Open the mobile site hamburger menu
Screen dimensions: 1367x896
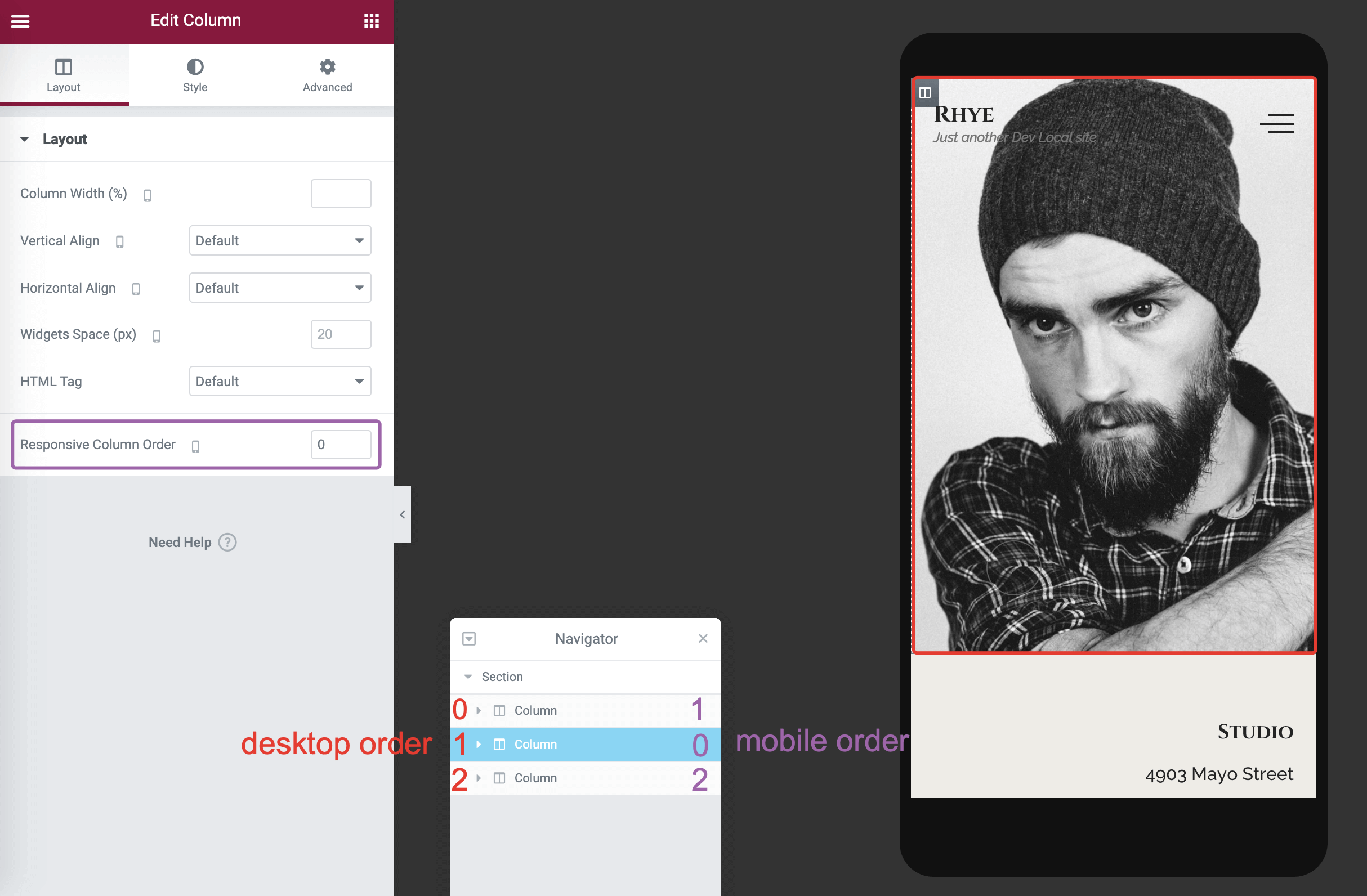click(1276, 123)
